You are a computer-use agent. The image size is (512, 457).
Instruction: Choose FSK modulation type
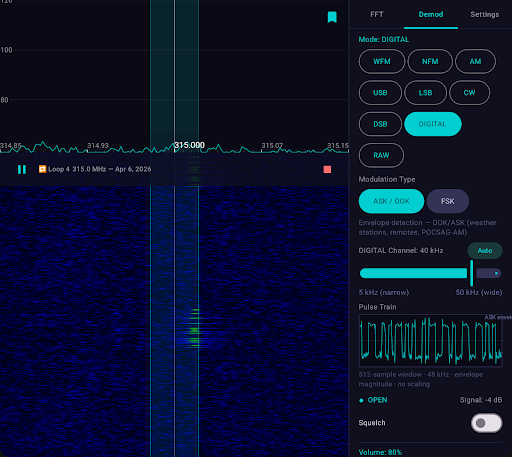448,201
